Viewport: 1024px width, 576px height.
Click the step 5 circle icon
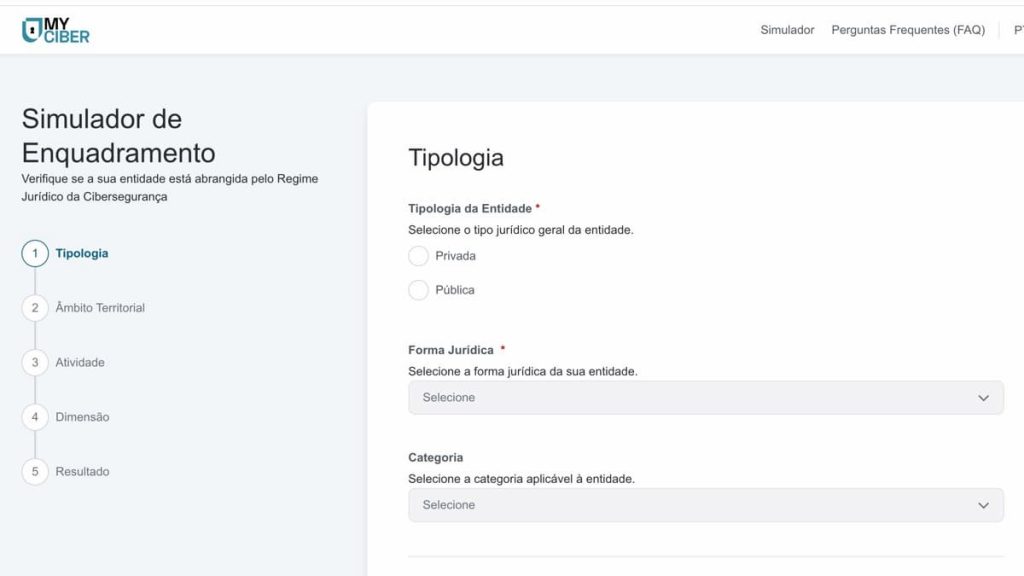click(35, 472)
